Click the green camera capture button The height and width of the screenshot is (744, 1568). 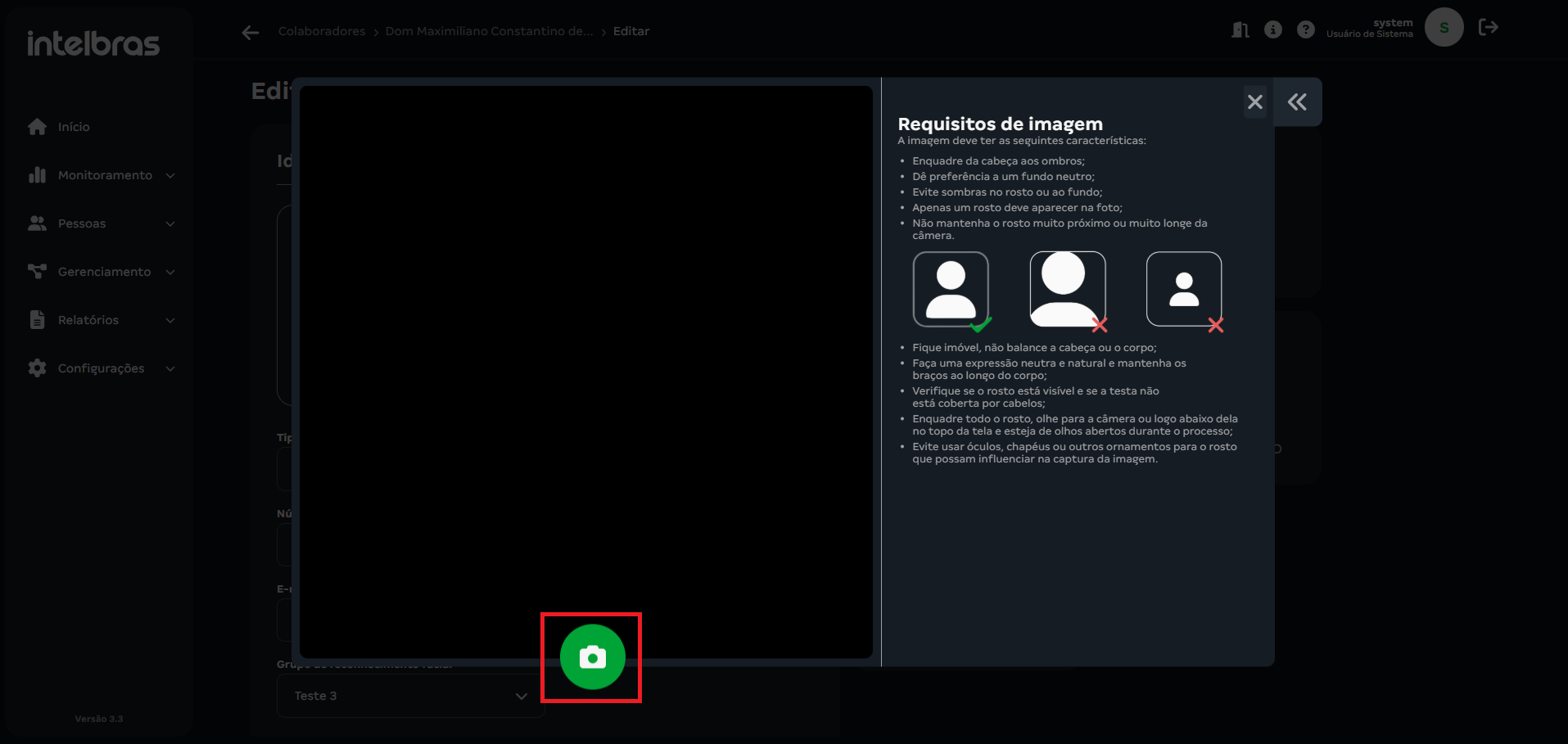(x=592, y=657)
